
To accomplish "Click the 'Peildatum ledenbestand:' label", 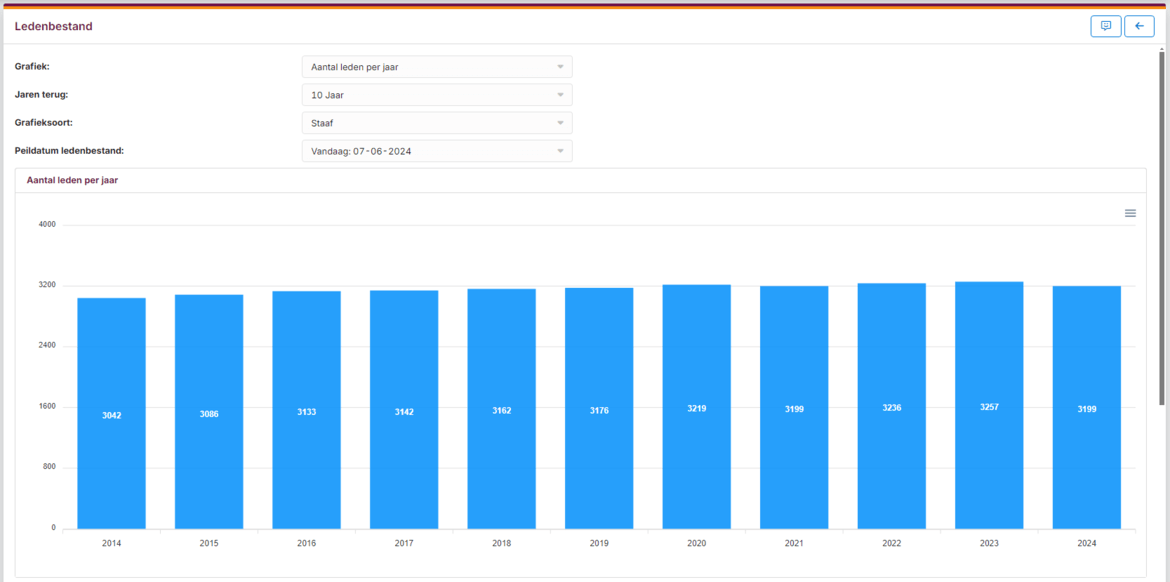I will click(x=69, y=150).
